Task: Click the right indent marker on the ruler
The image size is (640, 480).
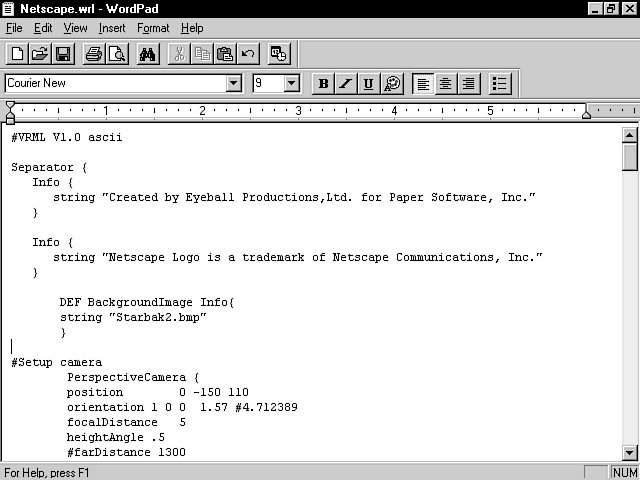Action: 586,114
